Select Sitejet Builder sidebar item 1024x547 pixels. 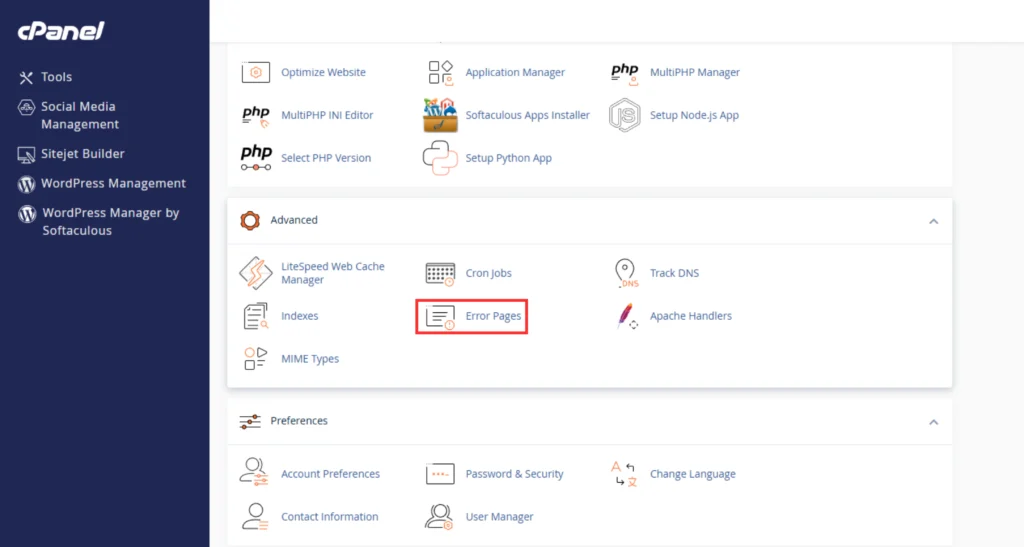coord(82,154)
